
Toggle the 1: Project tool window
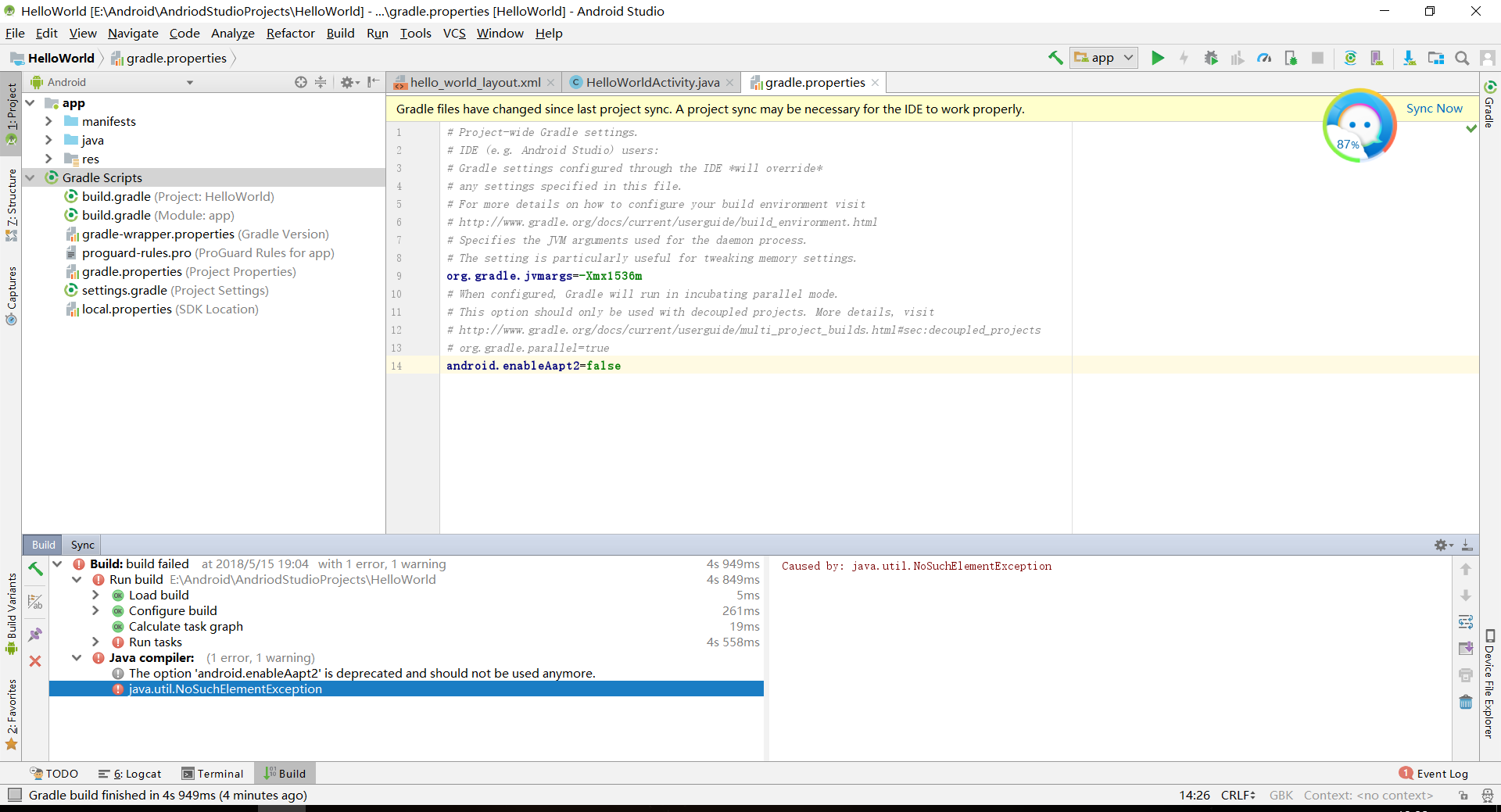pyautogui.click(x=11, y=113)
